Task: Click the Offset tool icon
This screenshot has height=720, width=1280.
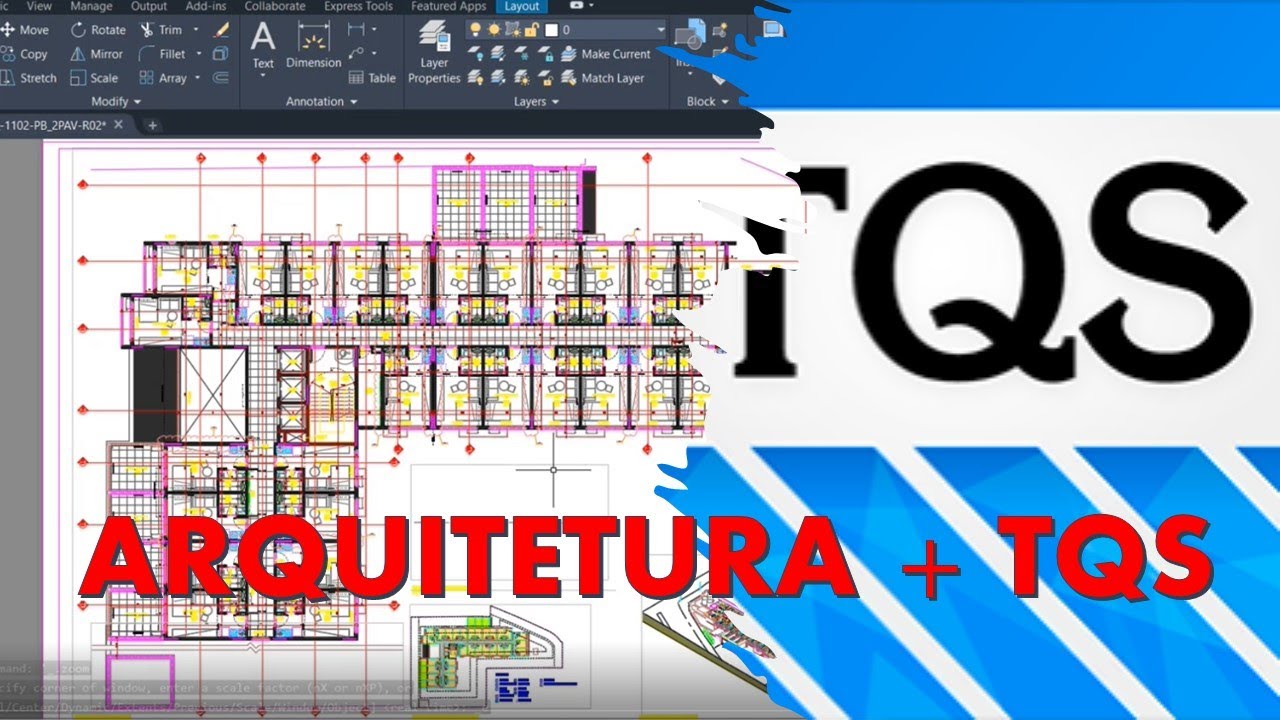Action: (222, 78)
